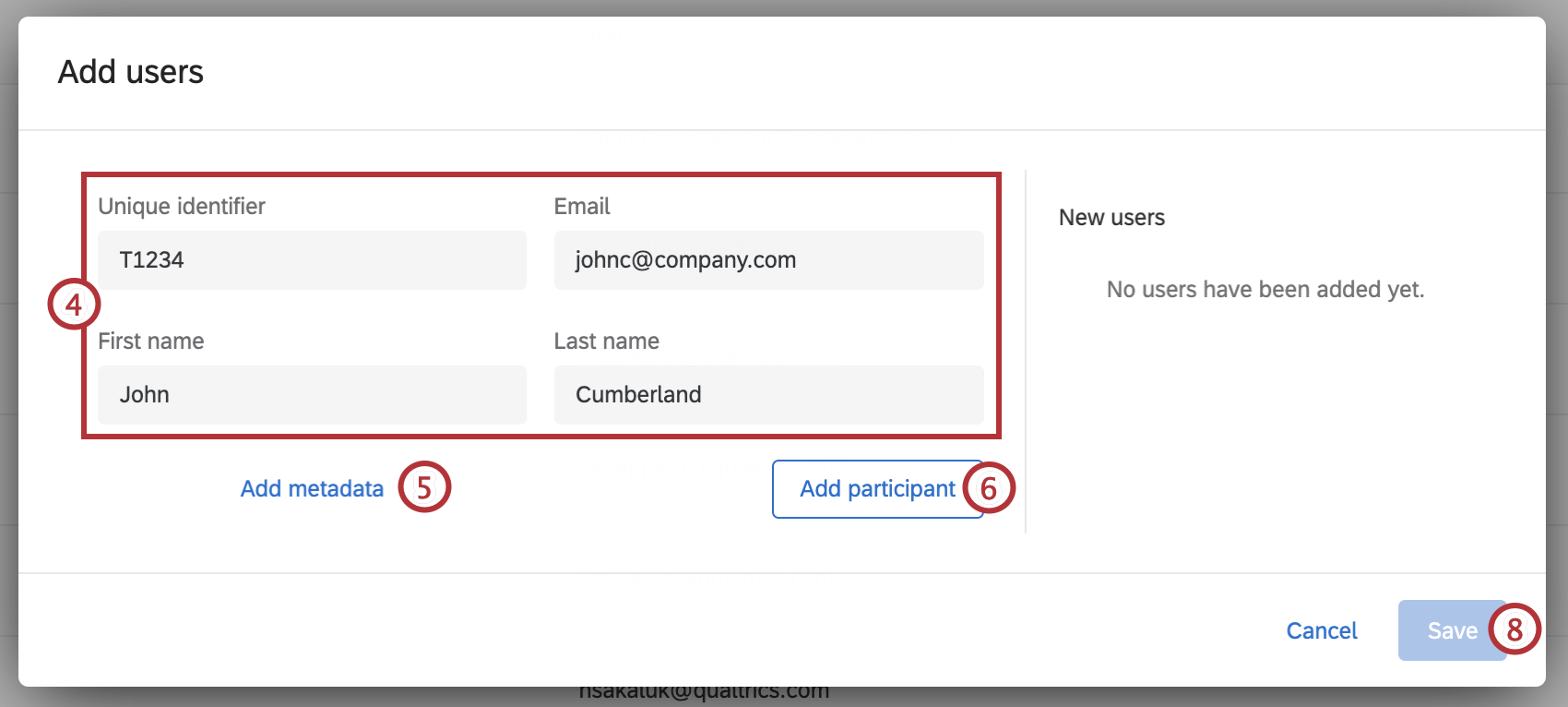Open the Add metadata link
Viewport: 1568px width, 707px height.
point(312,488)
